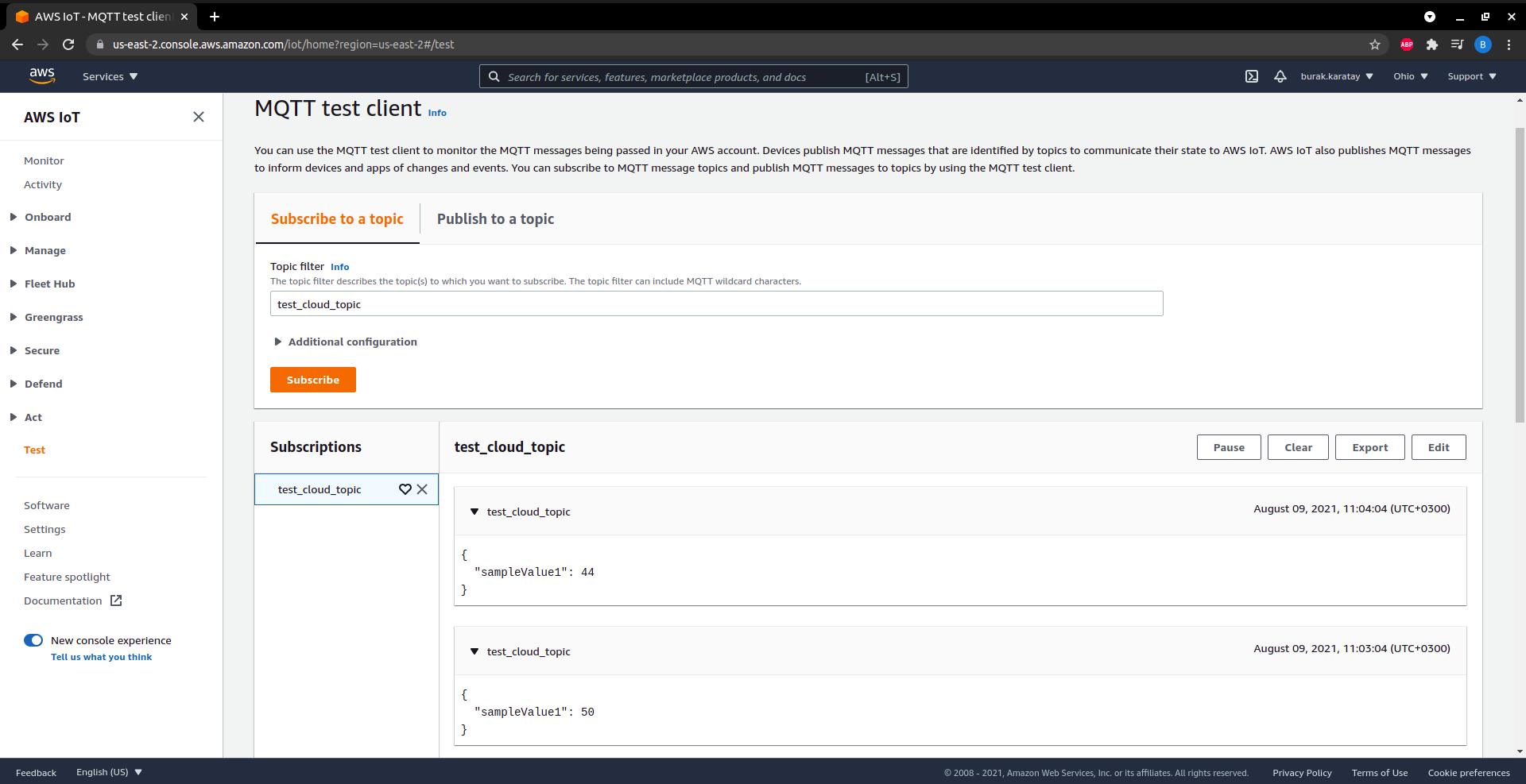Open the Chrome profile avatar B
This screenshot has width=1526, height=784.
pos(1483,44)
